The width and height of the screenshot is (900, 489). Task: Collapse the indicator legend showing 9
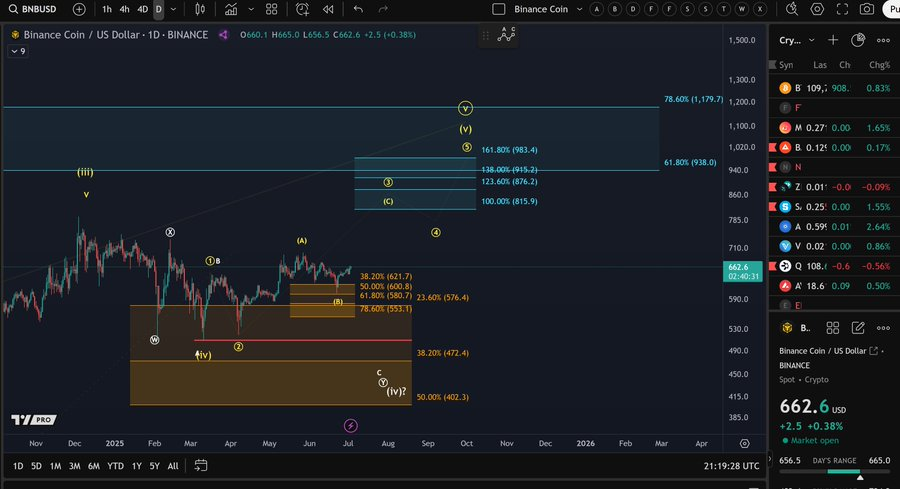click(x=18, y=51)
